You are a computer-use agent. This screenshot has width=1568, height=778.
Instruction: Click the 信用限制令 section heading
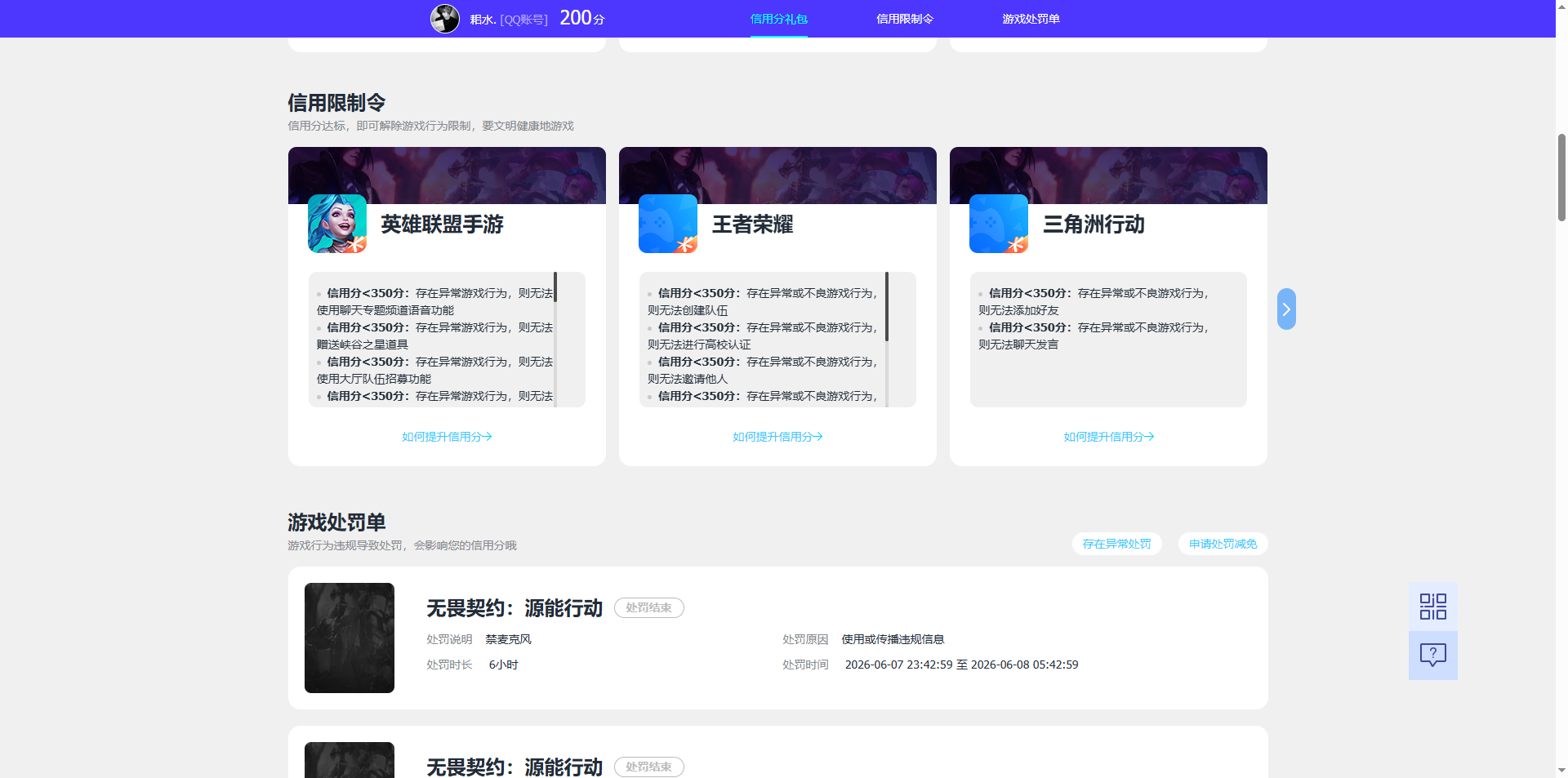336,103
